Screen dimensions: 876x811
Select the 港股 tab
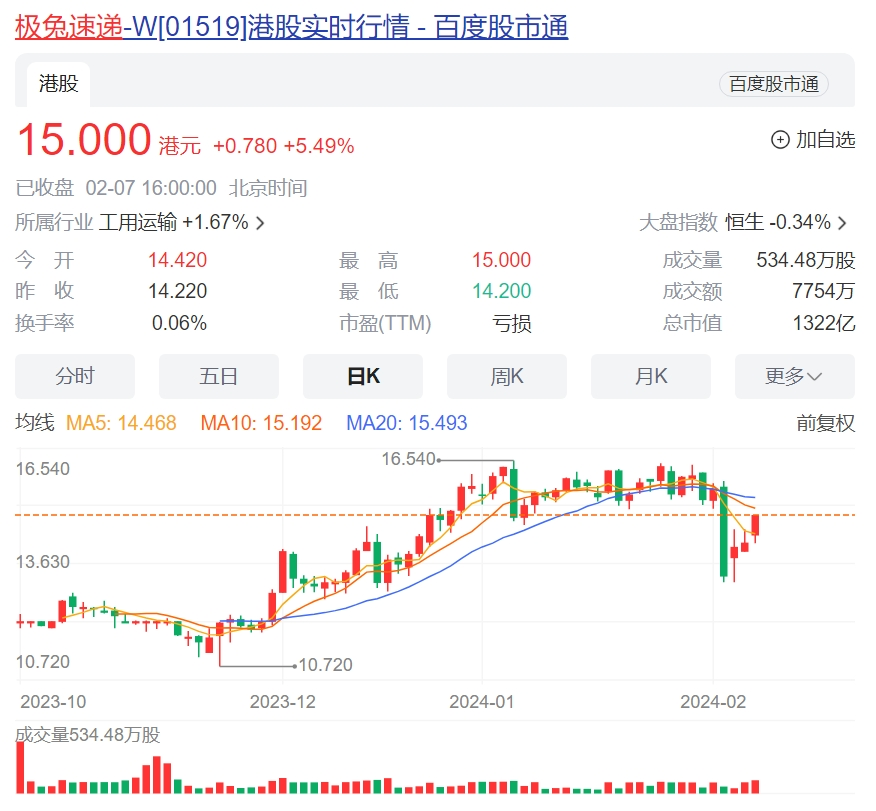click(x=58, y=85)
